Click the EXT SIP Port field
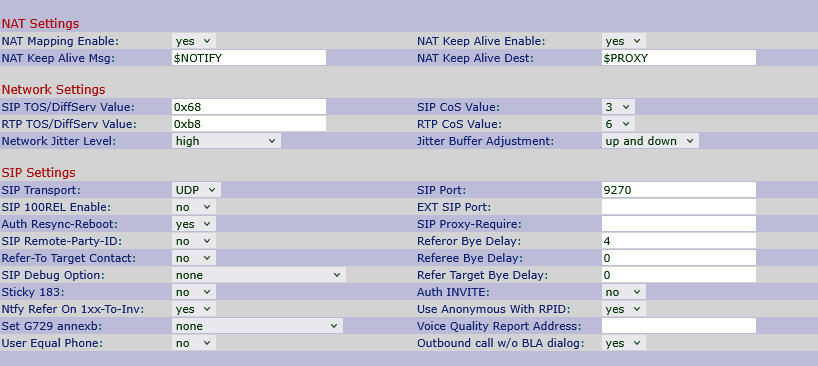The image size is (818, 366). 679,207
